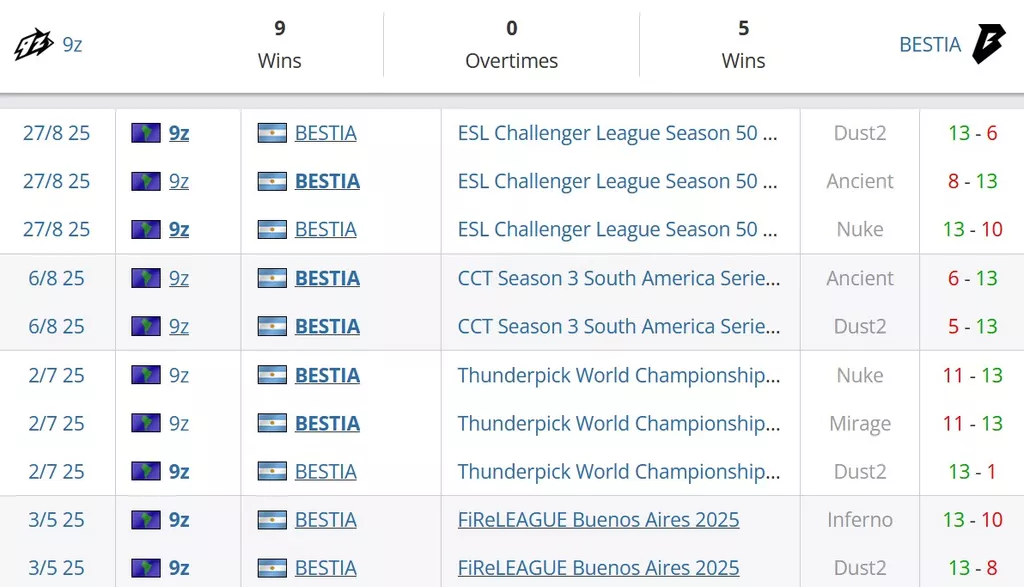Click the BESTIA team logo in header
This screenshot has height=587, width=1024.
coord(989,44)
